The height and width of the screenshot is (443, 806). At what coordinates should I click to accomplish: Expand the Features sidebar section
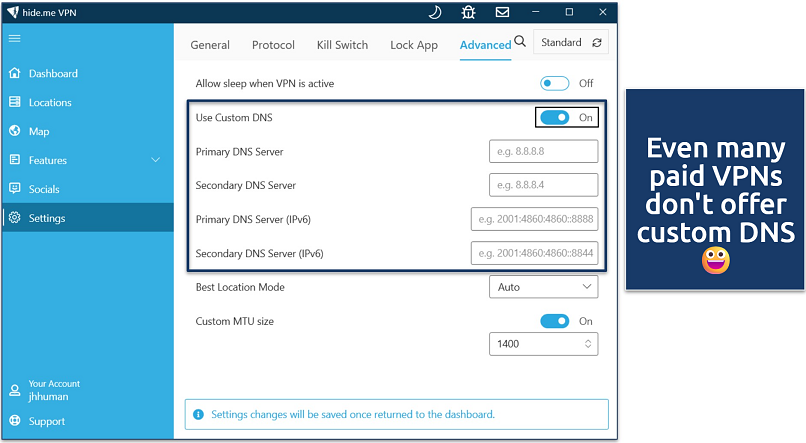tap(155, 160)
